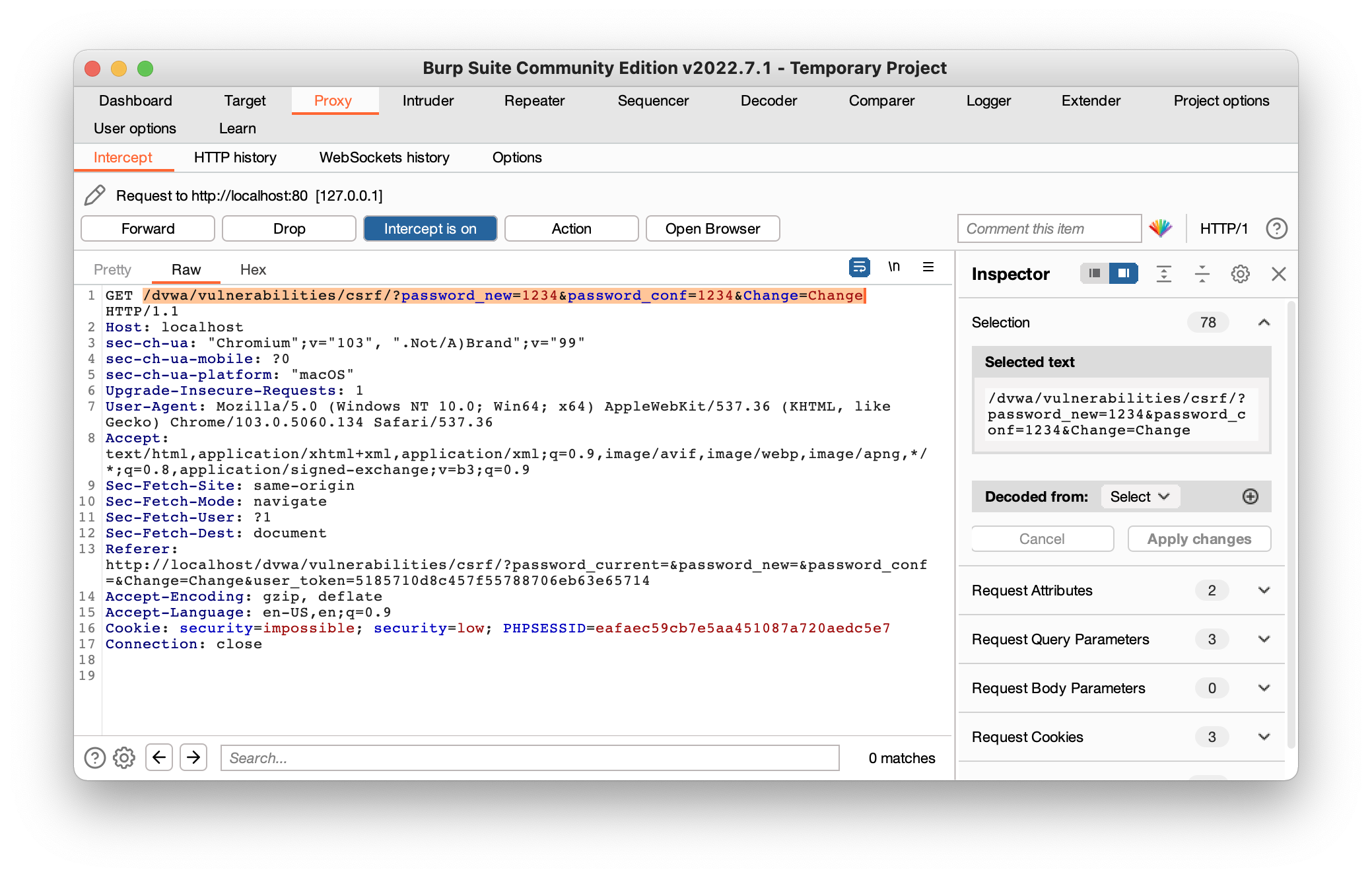This screenshot has width=1372, height=878.
Task: Click the Selected text box in Inspector
Action: 1121,415
